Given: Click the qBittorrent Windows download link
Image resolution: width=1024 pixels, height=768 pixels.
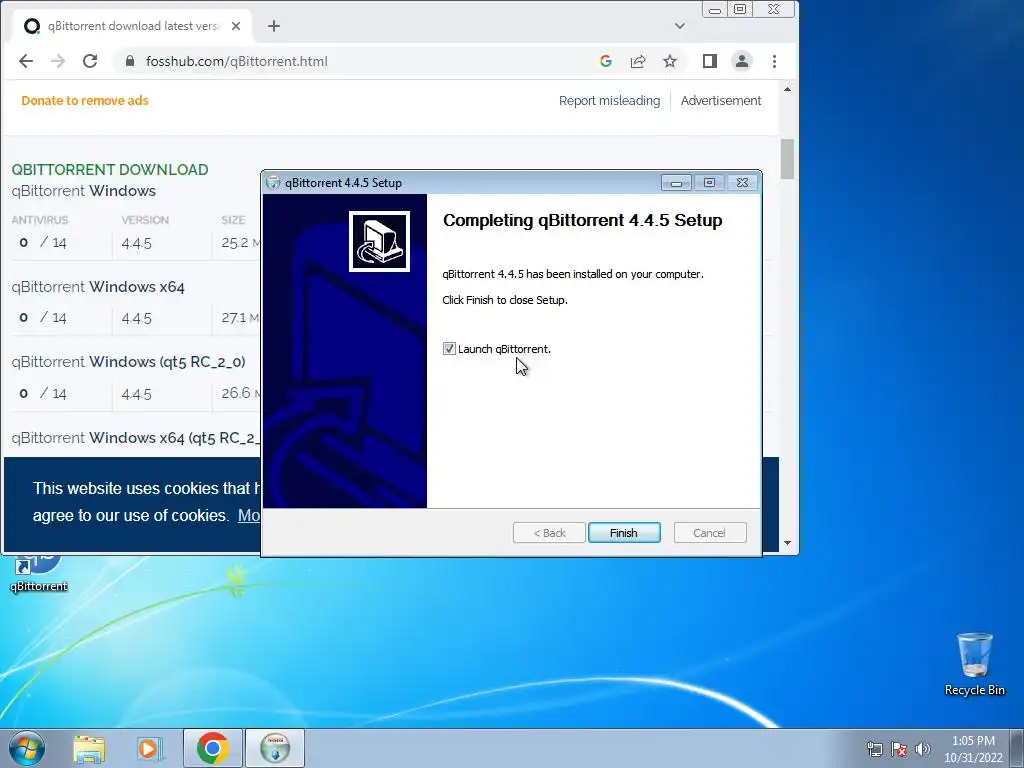Looking at the screenshot, I should [x=84, y=191].
